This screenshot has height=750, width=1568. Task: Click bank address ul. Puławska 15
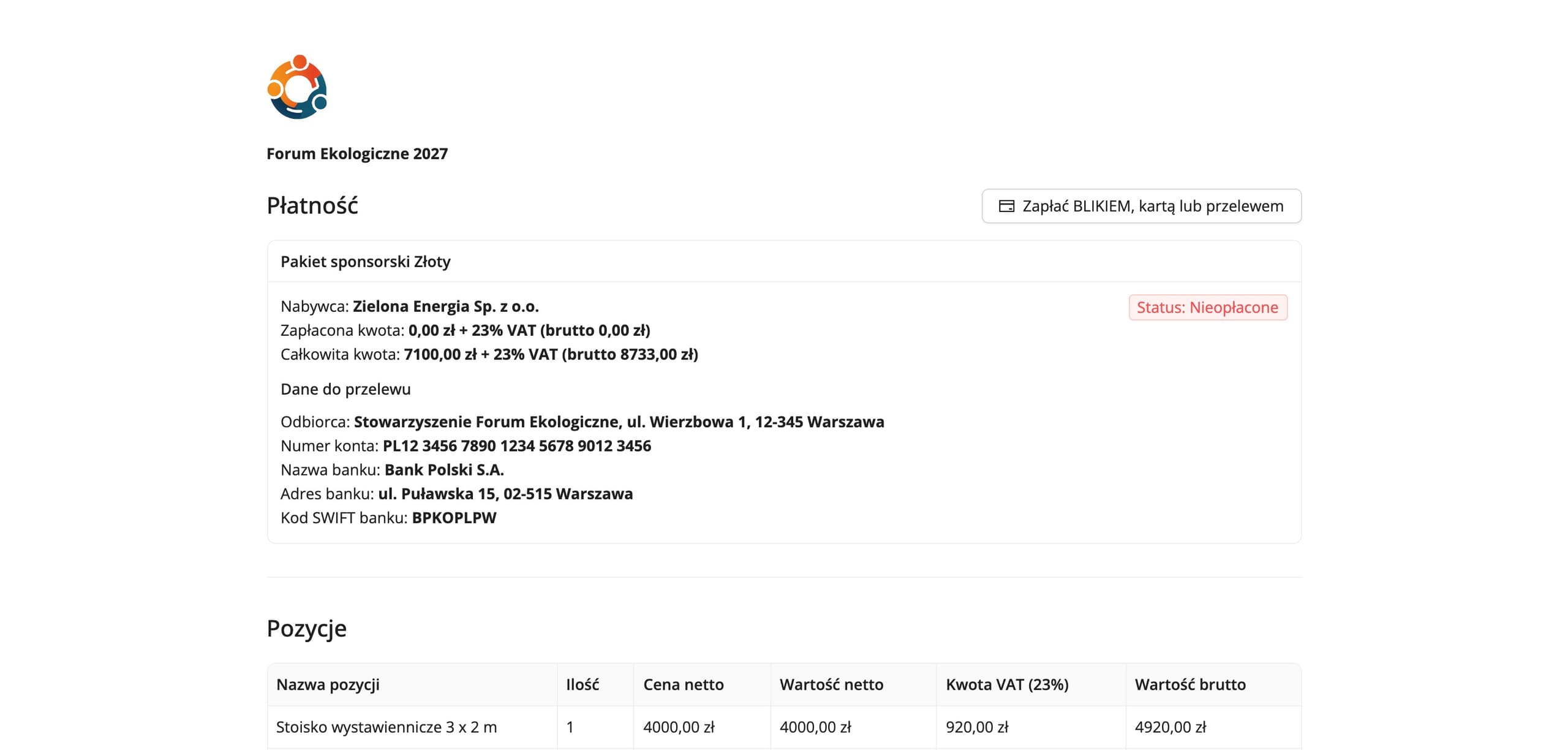click(505, 494)
